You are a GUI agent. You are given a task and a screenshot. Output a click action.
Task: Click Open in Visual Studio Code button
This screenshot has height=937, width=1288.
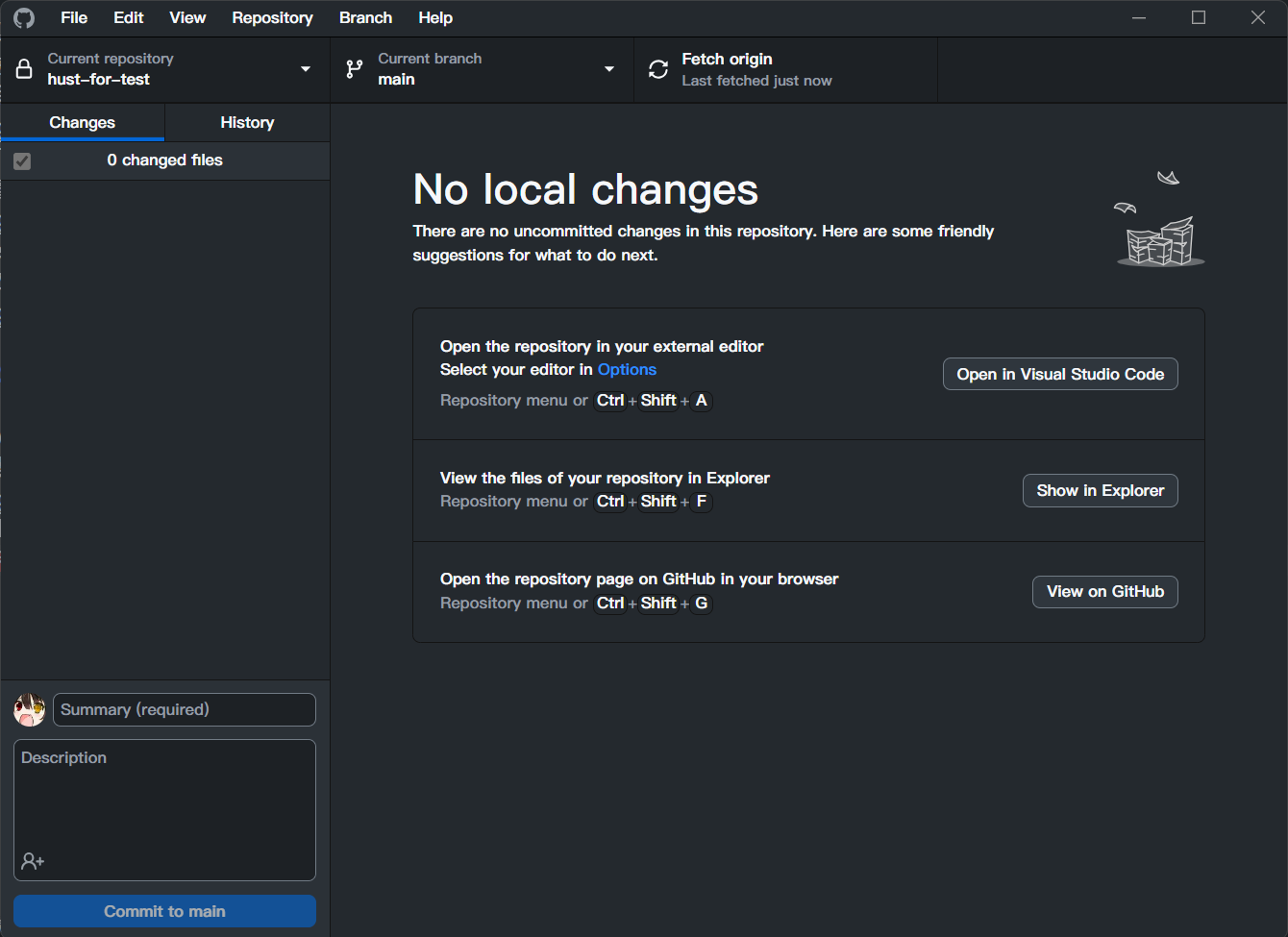[1060, 375]
